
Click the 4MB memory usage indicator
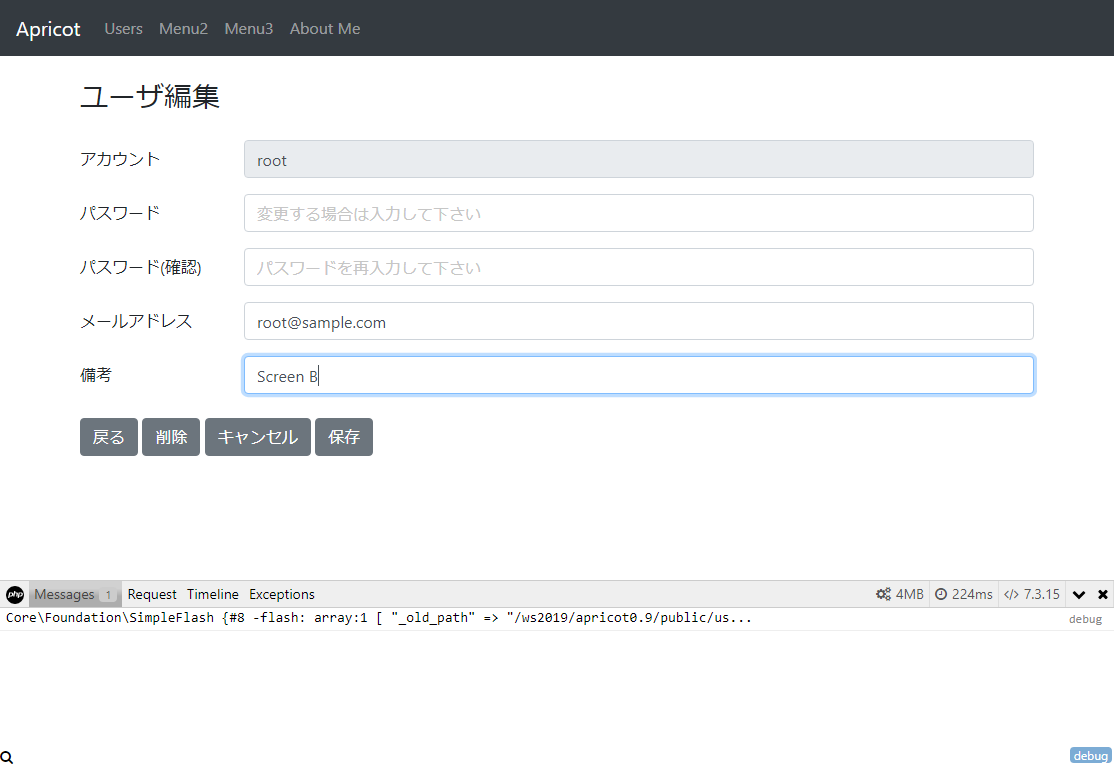pyautogui.click(x=900, y=594)
